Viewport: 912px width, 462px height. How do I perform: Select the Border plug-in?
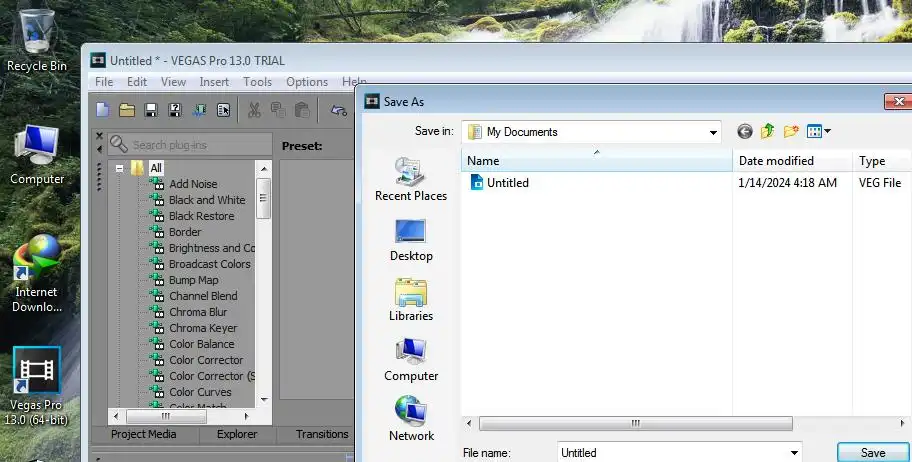(x=185, y=232)
